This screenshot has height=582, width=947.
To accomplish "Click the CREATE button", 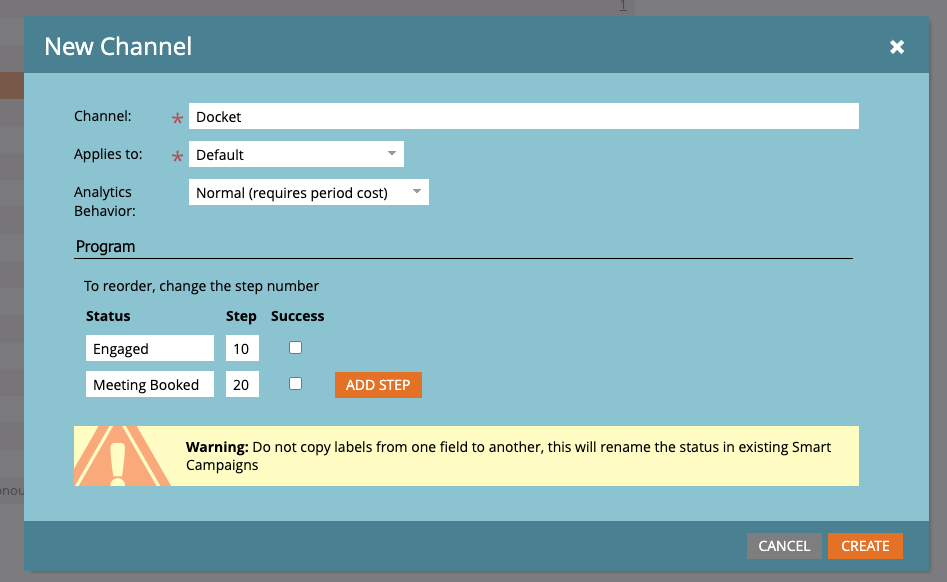I will (865, 546).
